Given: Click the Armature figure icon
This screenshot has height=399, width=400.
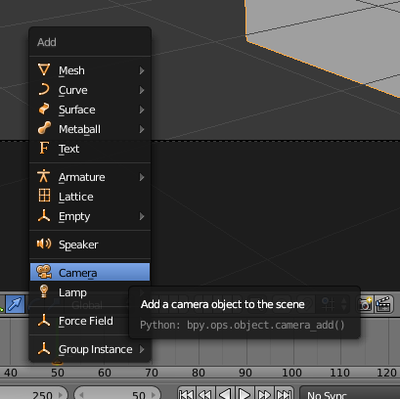Looking at the screenshot, I should point(44,176).
